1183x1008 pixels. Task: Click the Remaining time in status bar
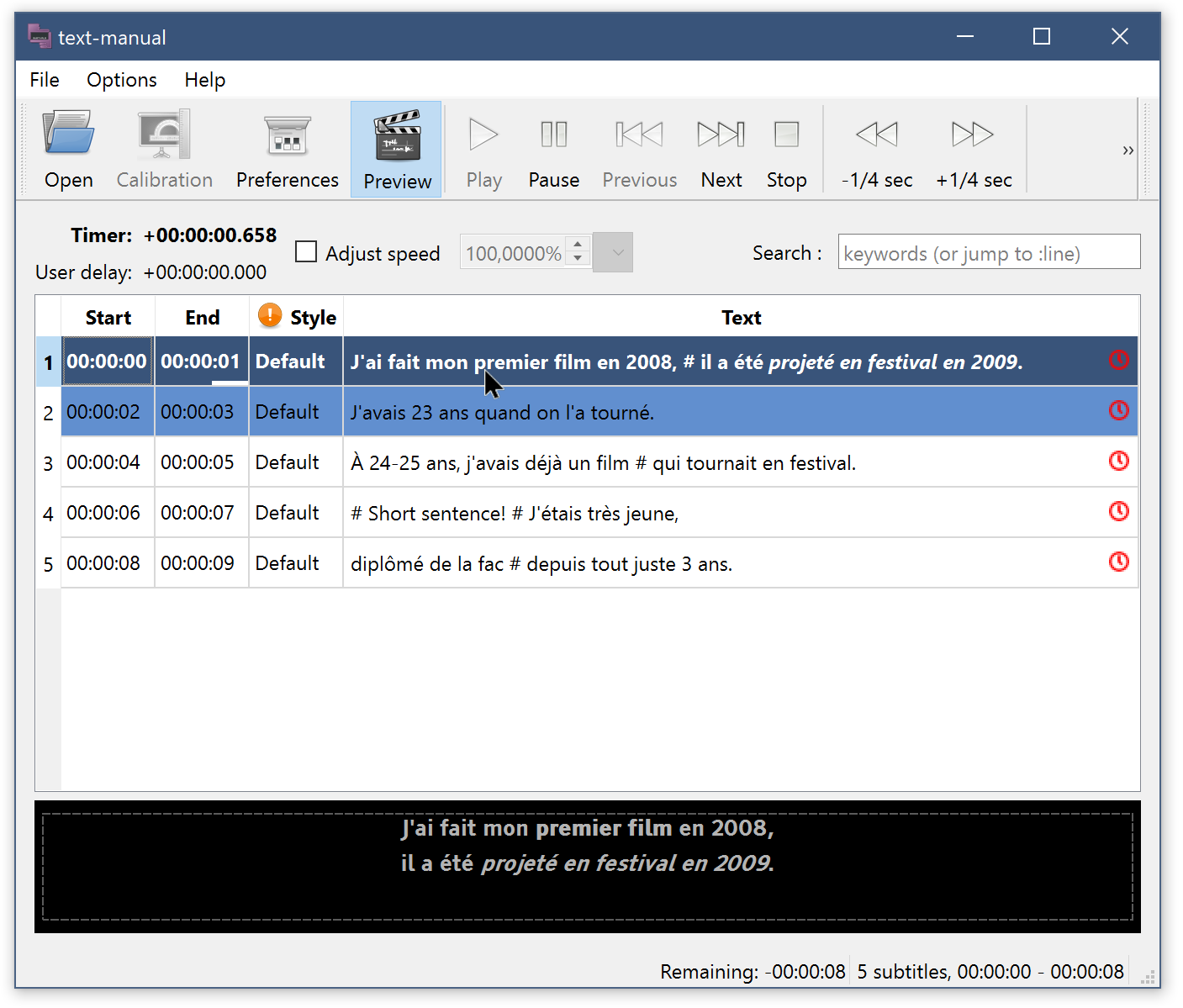tap(753, 972)
